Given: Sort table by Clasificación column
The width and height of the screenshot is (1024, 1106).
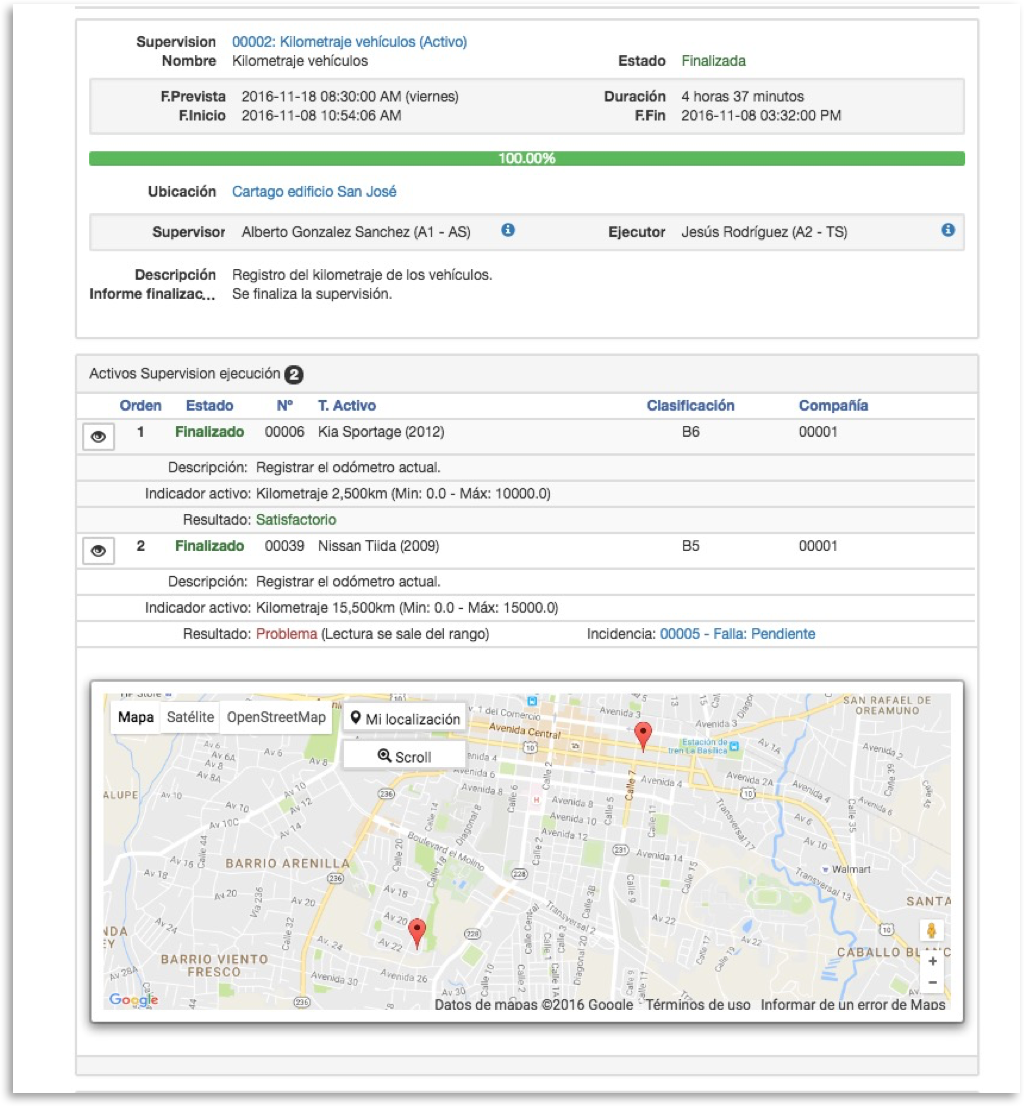Looking at the screenshot, I should tap(690, 406).
